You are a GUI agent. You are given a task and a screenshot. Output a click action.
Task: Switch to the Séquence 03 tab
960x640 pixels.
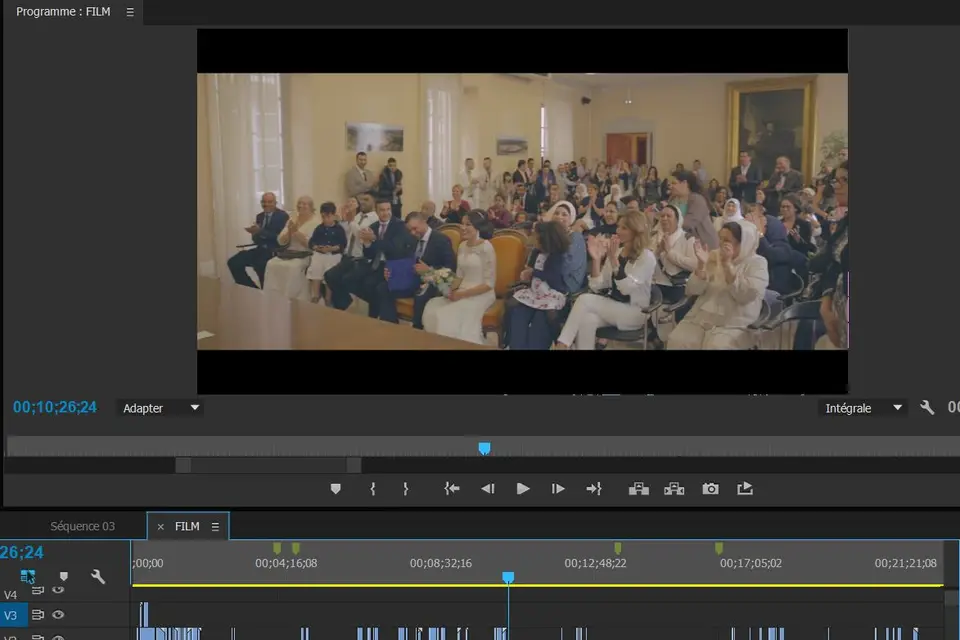point(82,526)
